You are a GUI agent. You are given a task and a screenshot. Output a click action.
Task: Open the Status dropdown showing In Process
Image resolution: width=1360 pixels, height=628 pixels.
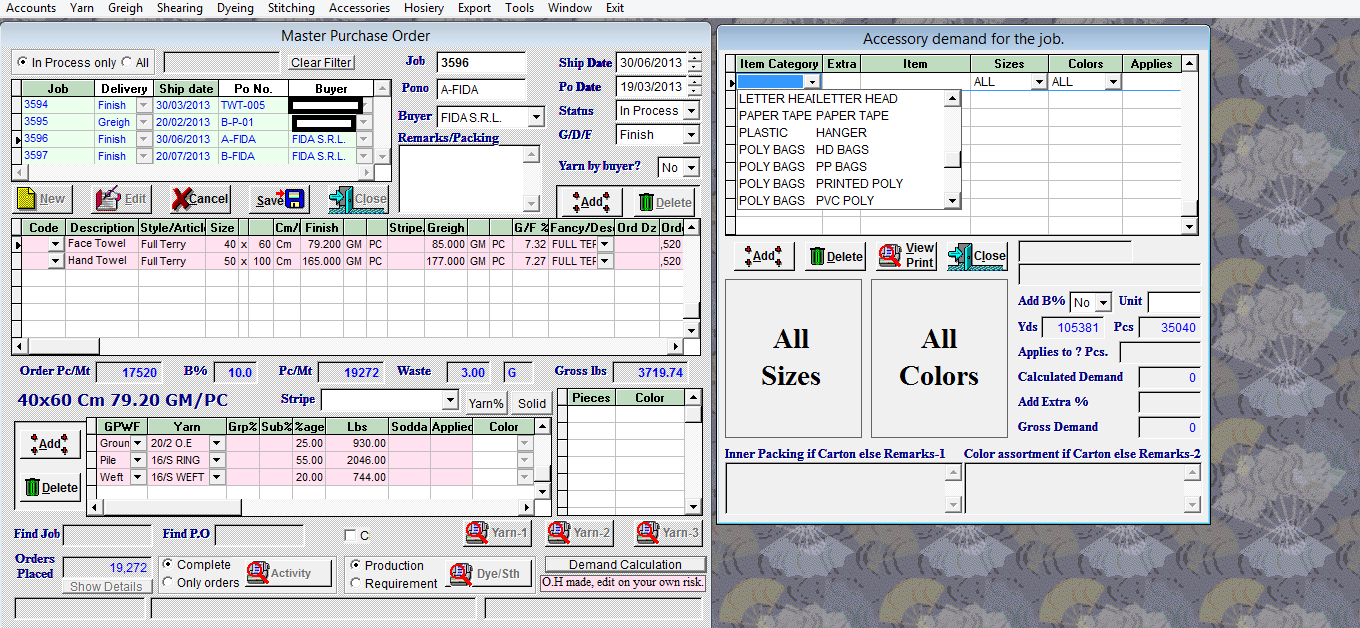[690, 111]
